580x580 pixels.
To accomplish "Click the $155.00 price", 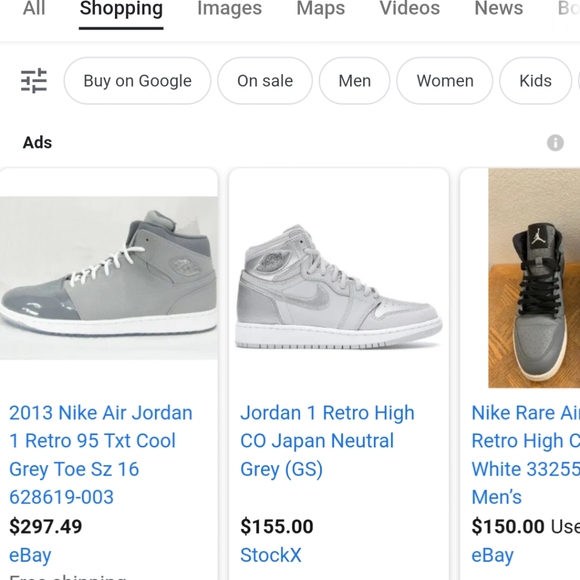I will [277, 526].
